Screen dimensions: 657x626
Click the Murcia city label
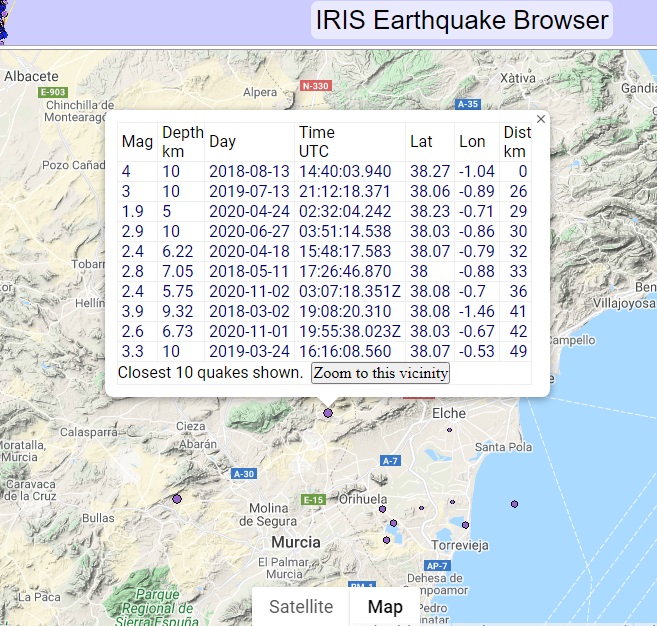(296, 542)
